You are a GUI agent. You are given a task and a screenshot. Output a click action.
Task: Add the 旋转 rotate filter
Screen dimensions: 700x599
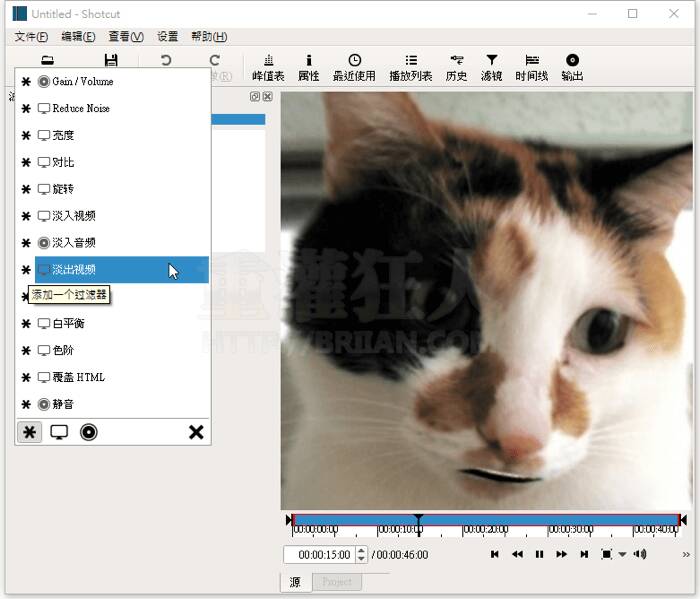click(121, 189)
